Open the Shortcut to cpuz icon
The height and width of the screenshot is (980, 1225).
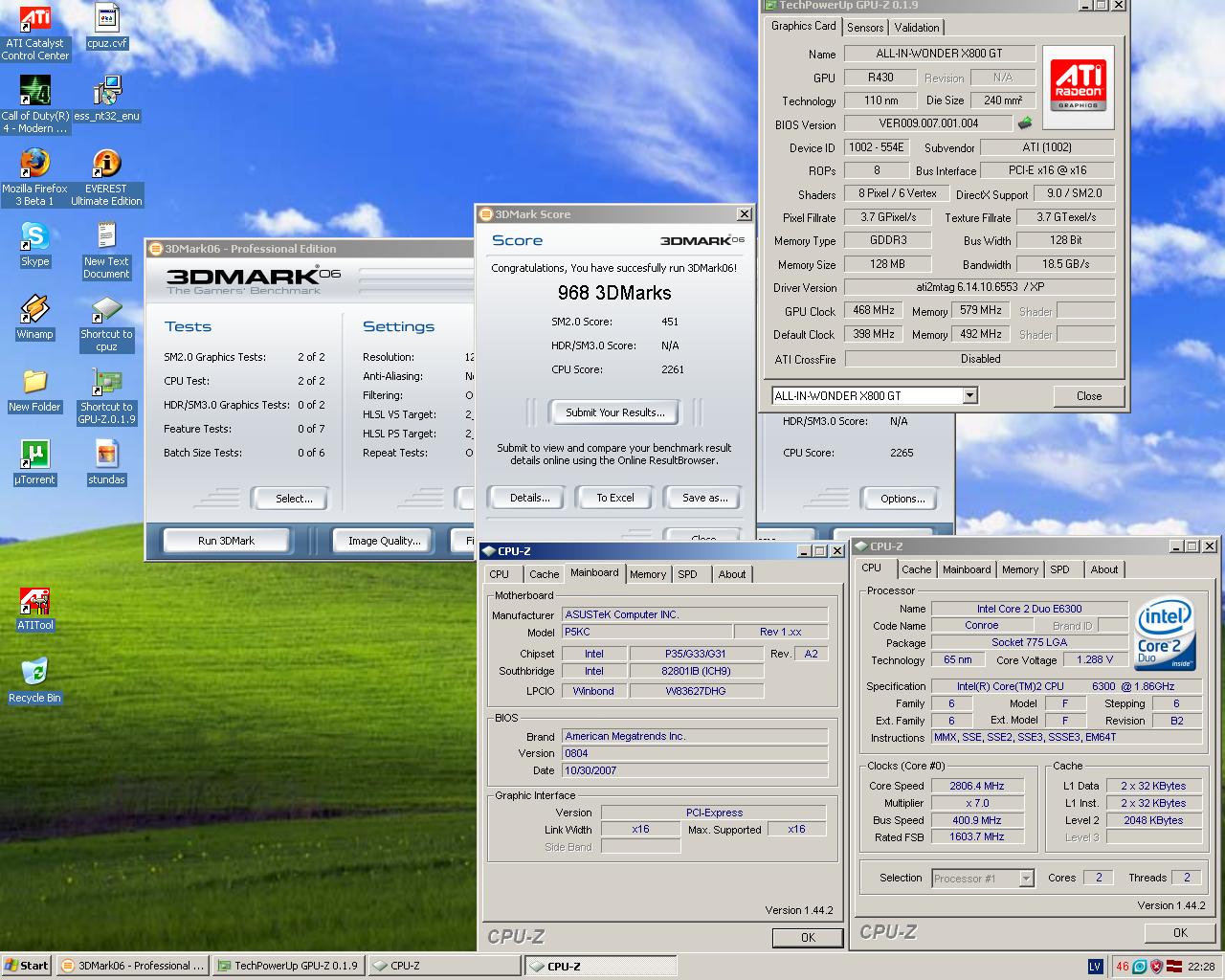[x=106, y=323]
